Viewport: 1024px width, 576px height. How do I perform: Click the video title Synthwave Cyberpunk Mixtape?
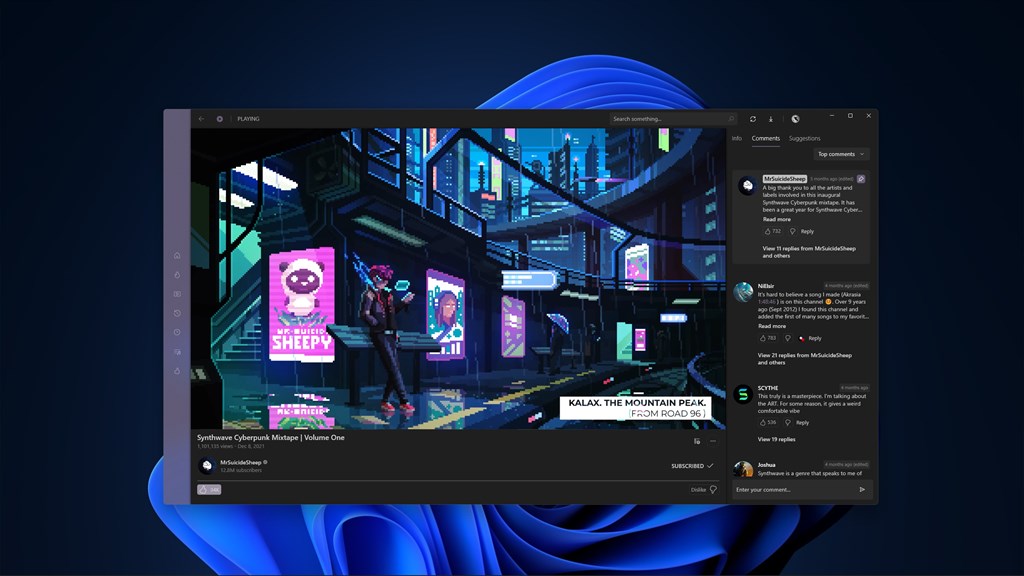270,438
